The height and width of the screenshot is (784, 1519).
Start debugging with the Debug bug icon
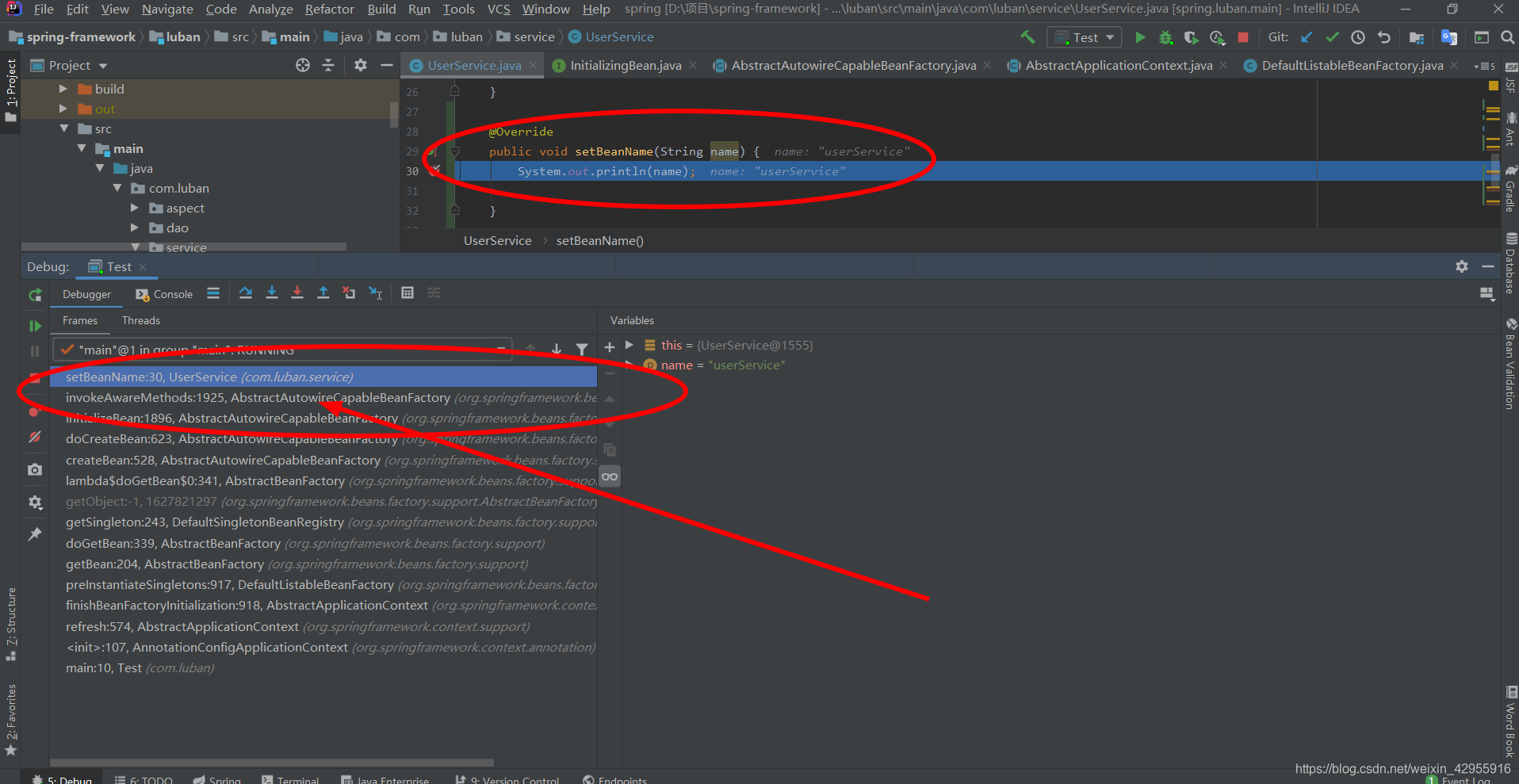click(1165, 37)
